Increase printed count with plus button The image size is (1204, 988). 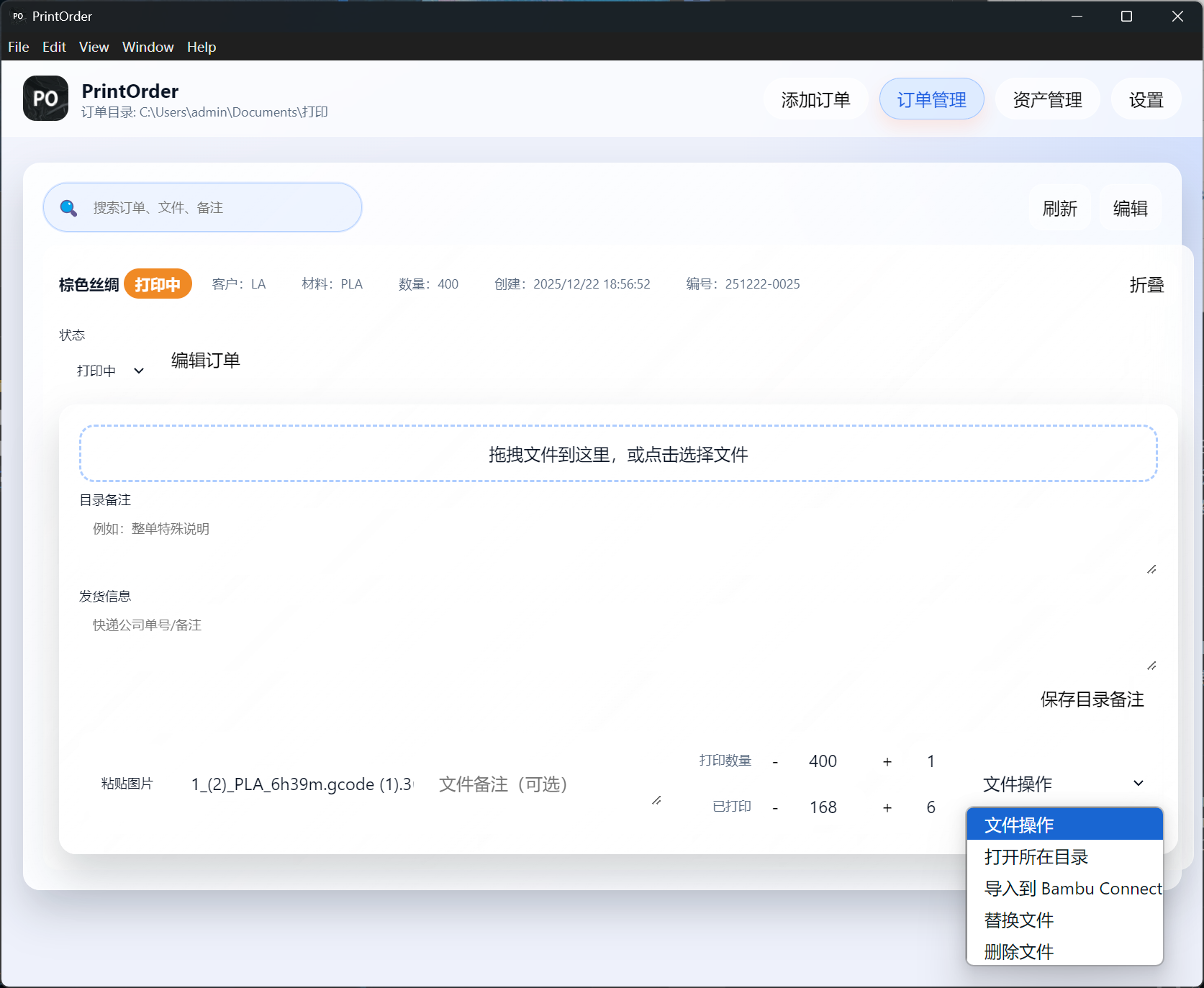[x=887, y=807]
